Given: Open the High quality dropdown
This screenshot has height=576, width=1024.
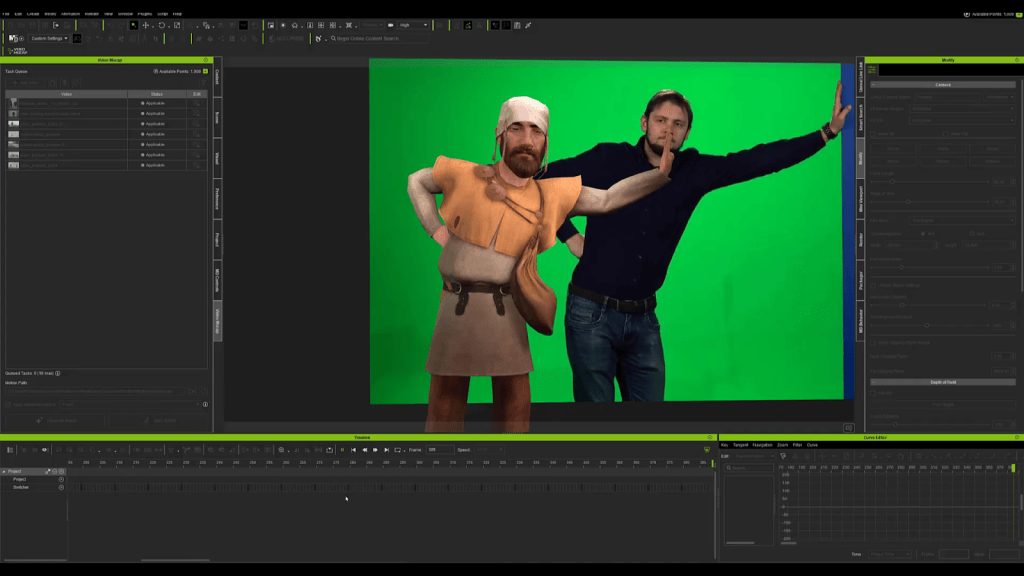Looking at the screenshot, I should click(x=413, y=25).
